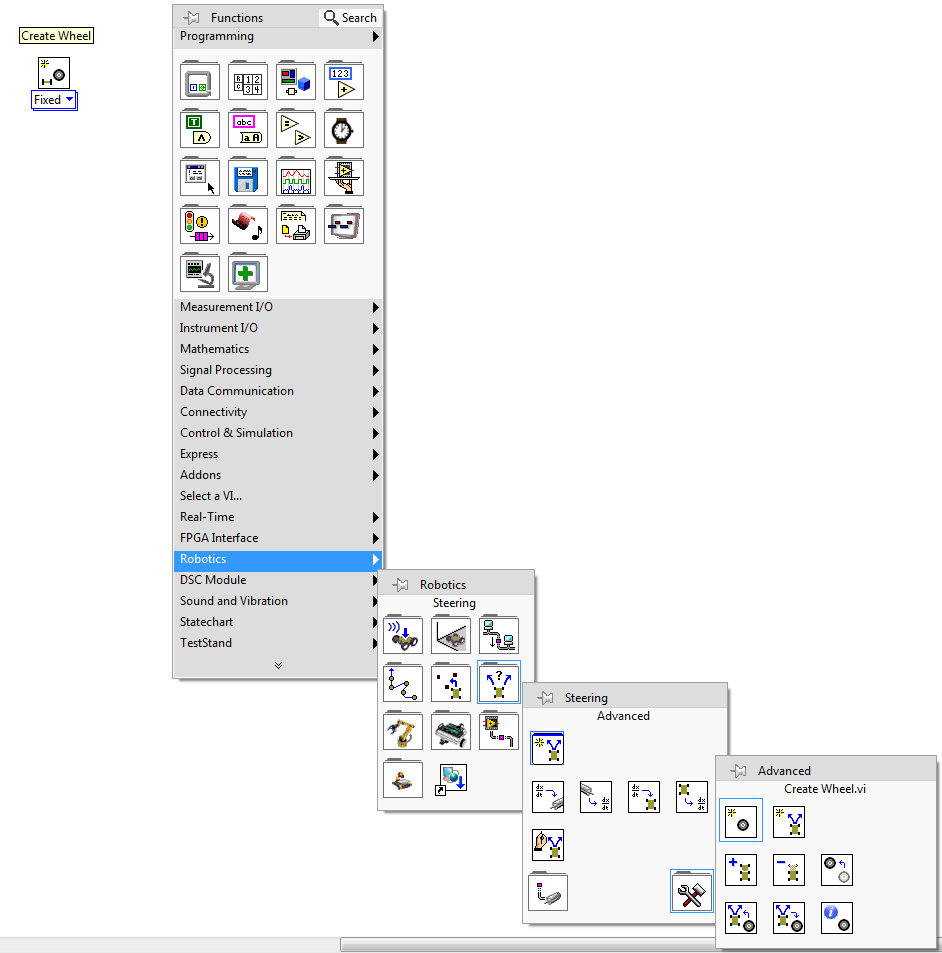Open the Control & Simulation category
The image size is (942, 953).
click(x=278, y=433)
